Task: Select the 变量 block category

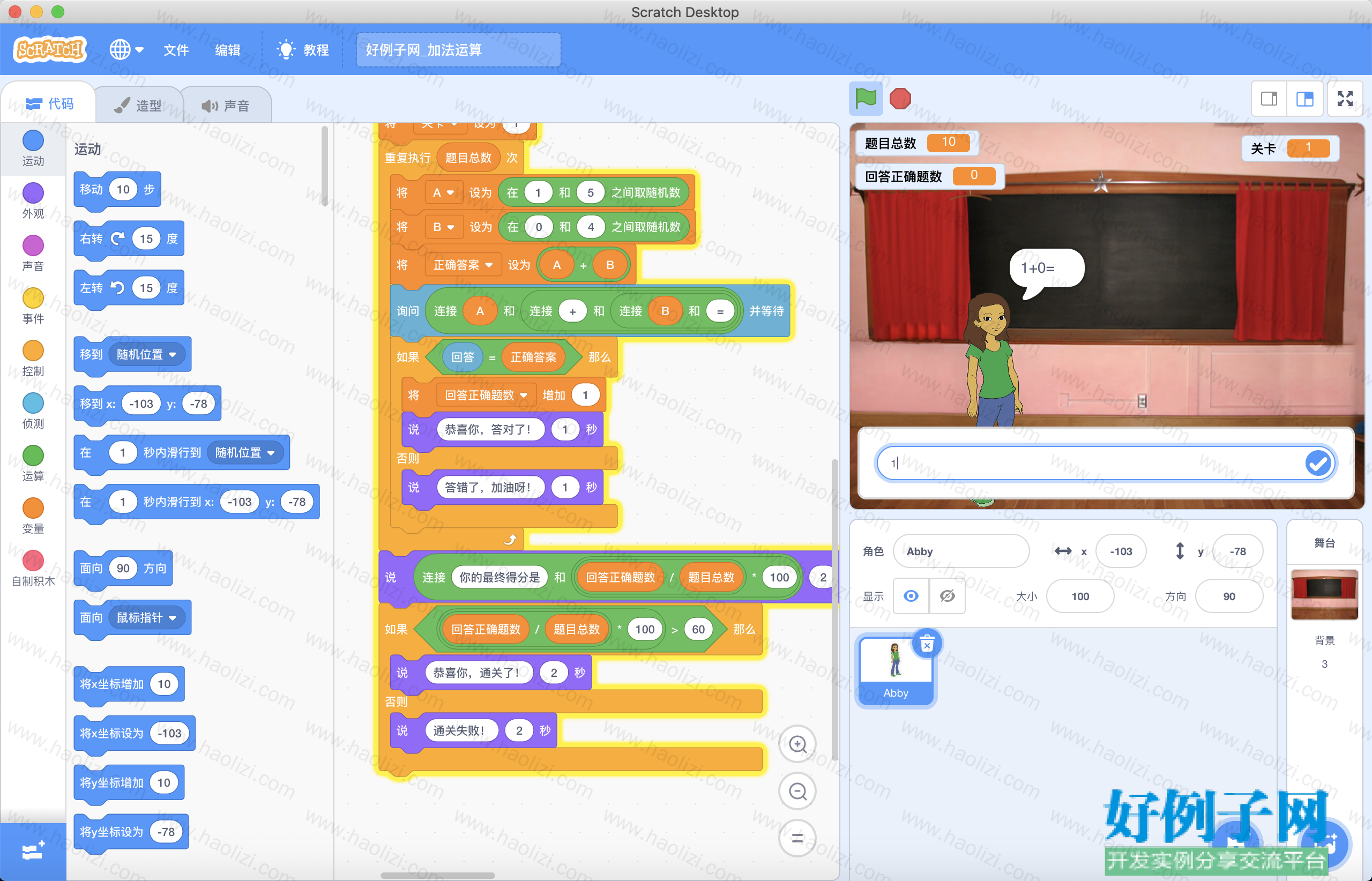Action: [x=33, y=517]
